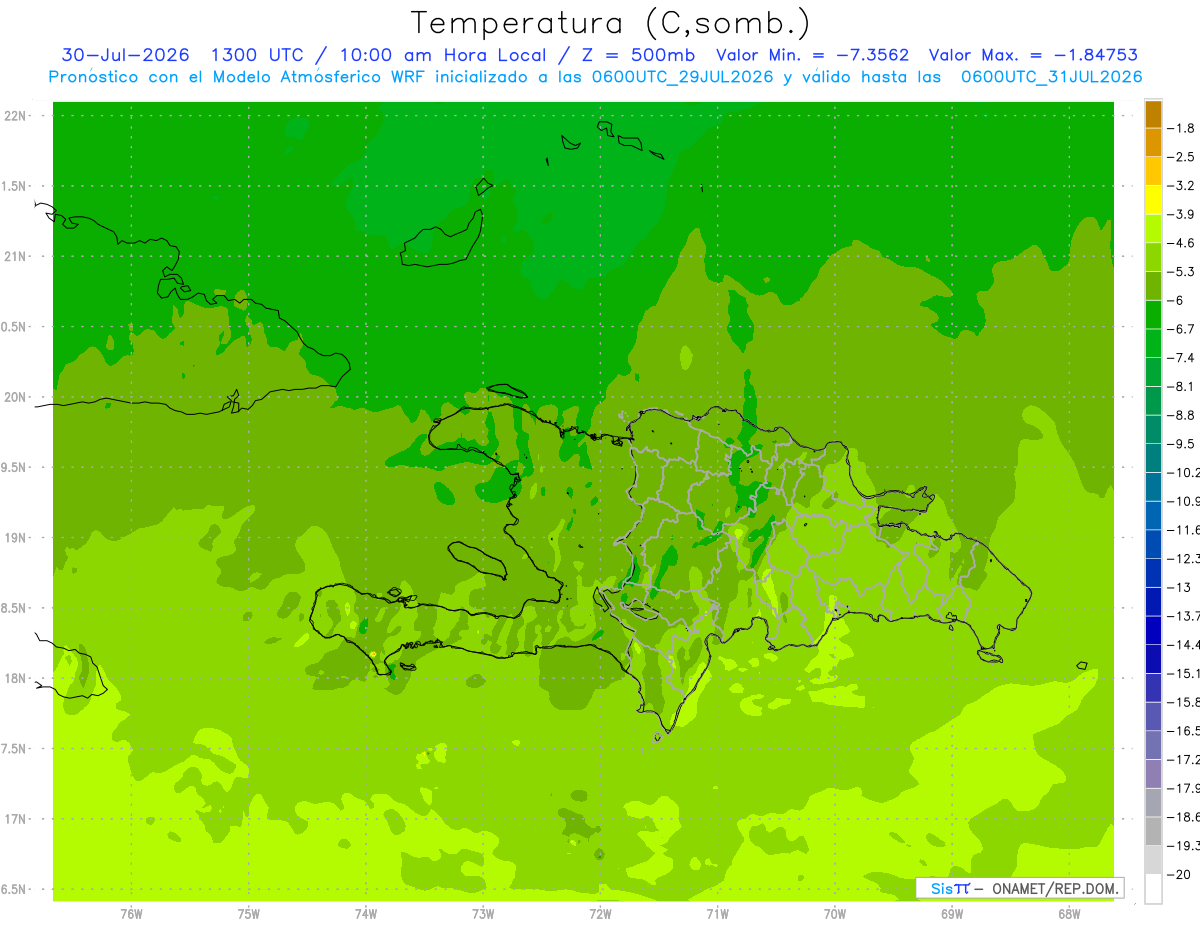Click the "17N" latitude label
The image size is (1200, 927).
tap(16, 820)
